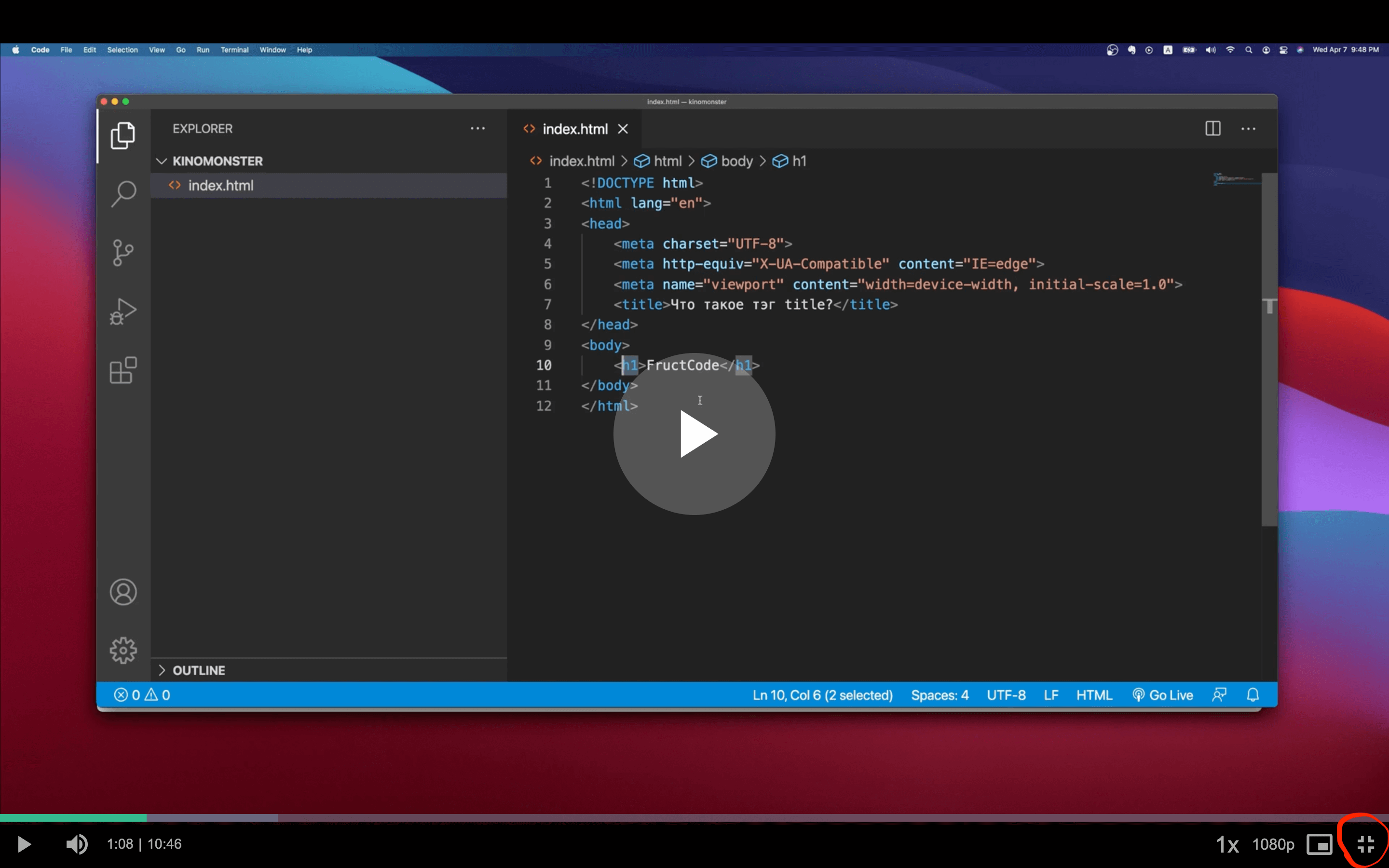The width and height of the screenshot is (1389, 868).
Task: Open the Apple menu
Action: click(15, 50)
